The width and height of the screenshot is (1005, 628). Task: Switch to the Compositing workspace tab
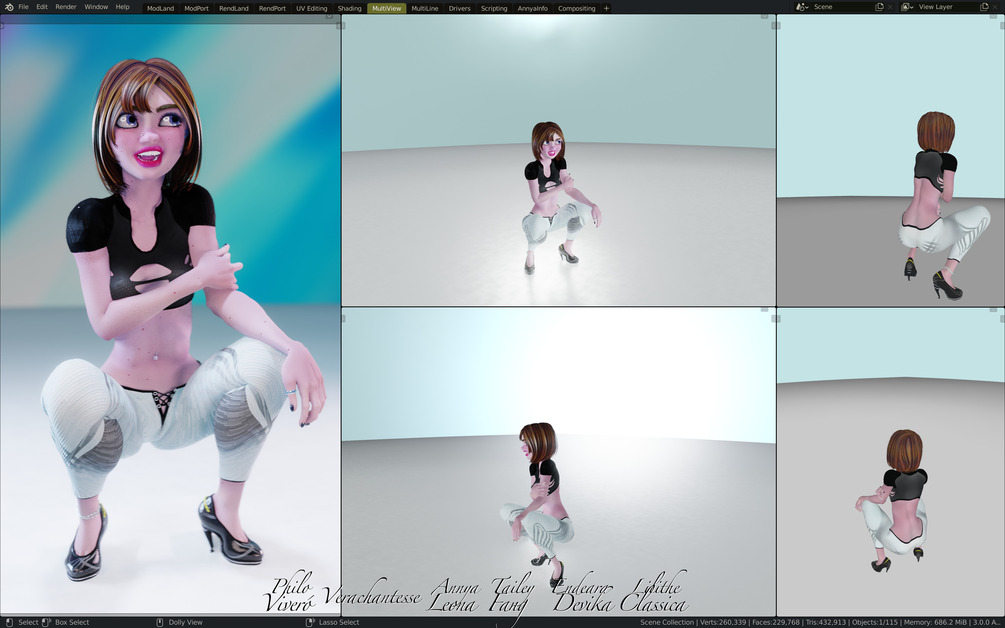point(576,8)
